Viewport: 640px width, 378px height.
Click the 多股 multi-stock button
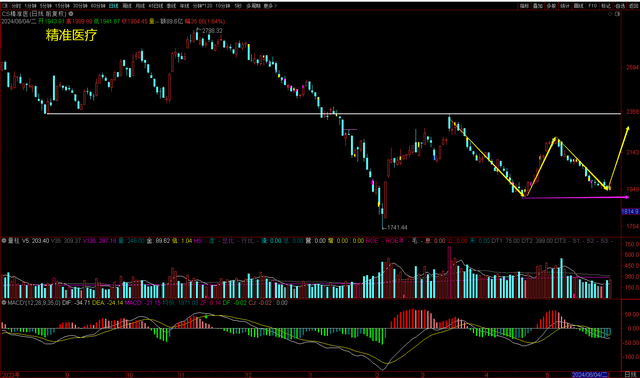tap(551, 6)
